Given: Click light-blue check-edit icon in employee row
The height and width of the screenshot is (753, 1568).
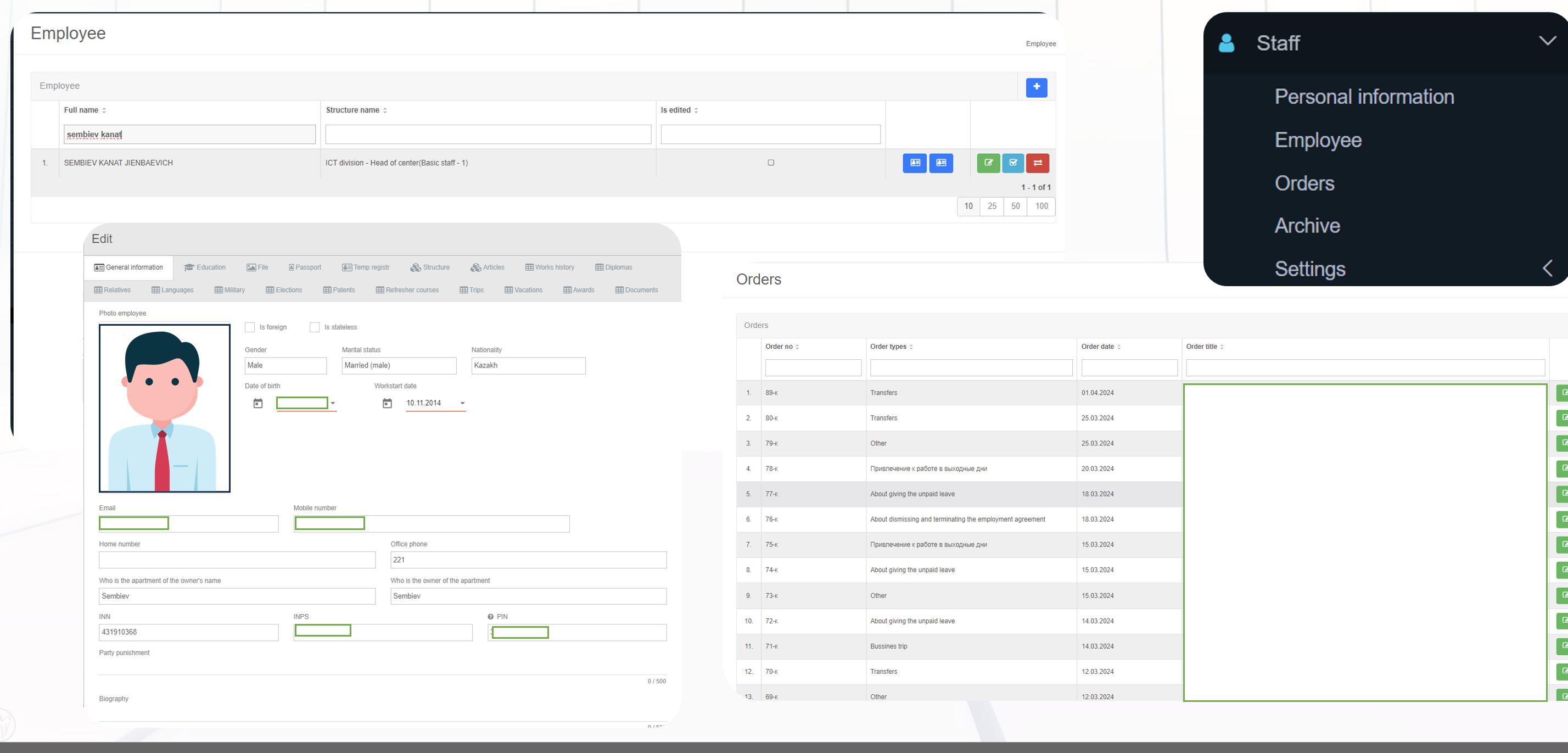Looking at the screenshot, I should [1012, 163].
